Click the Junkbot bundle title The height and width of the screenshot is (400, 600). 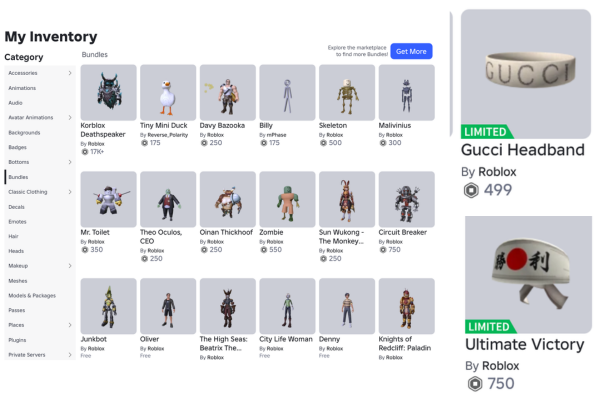tap(93, 339)
